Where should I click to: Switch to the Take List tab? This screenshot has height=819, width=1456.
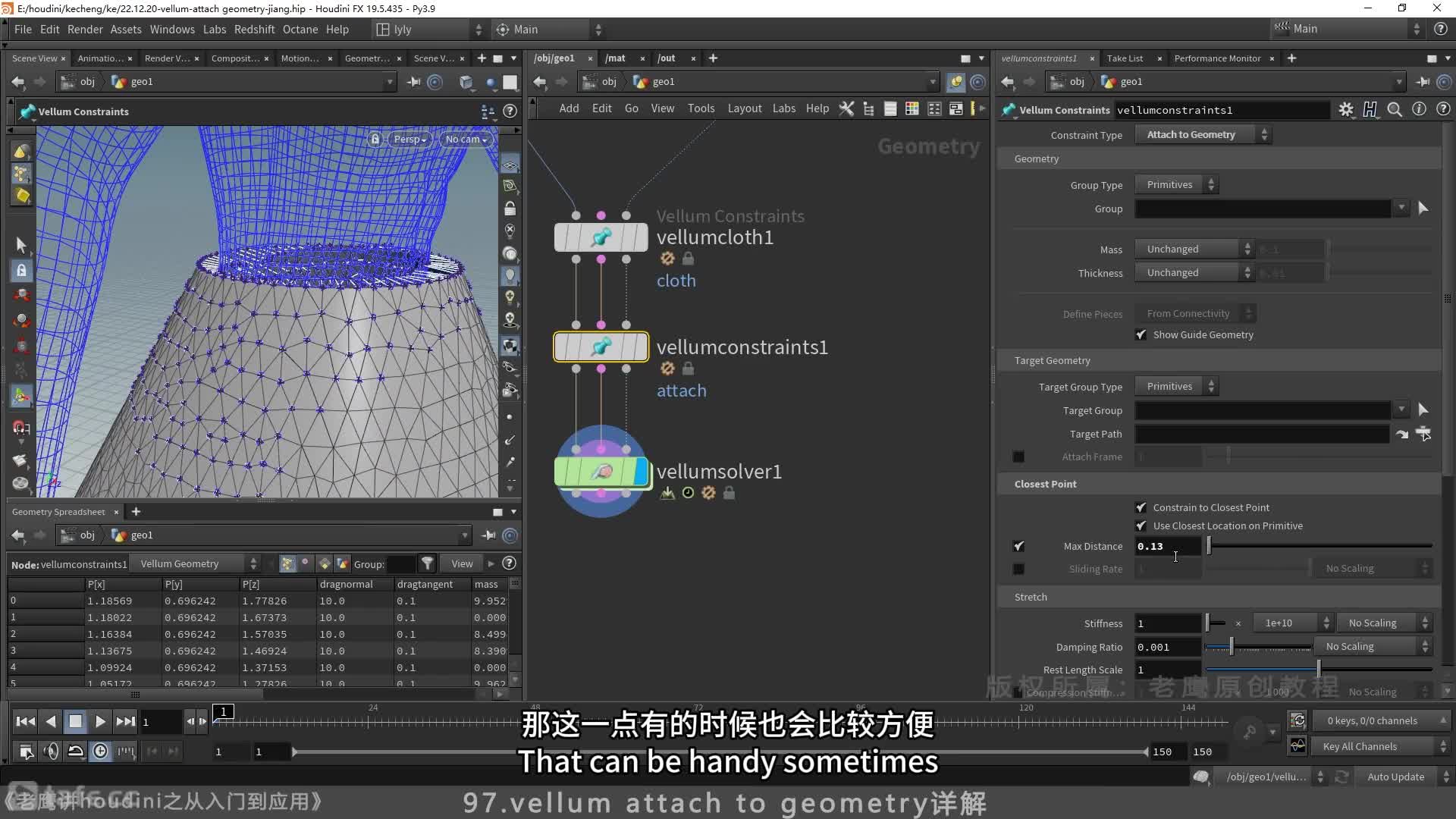[1125, 58]
